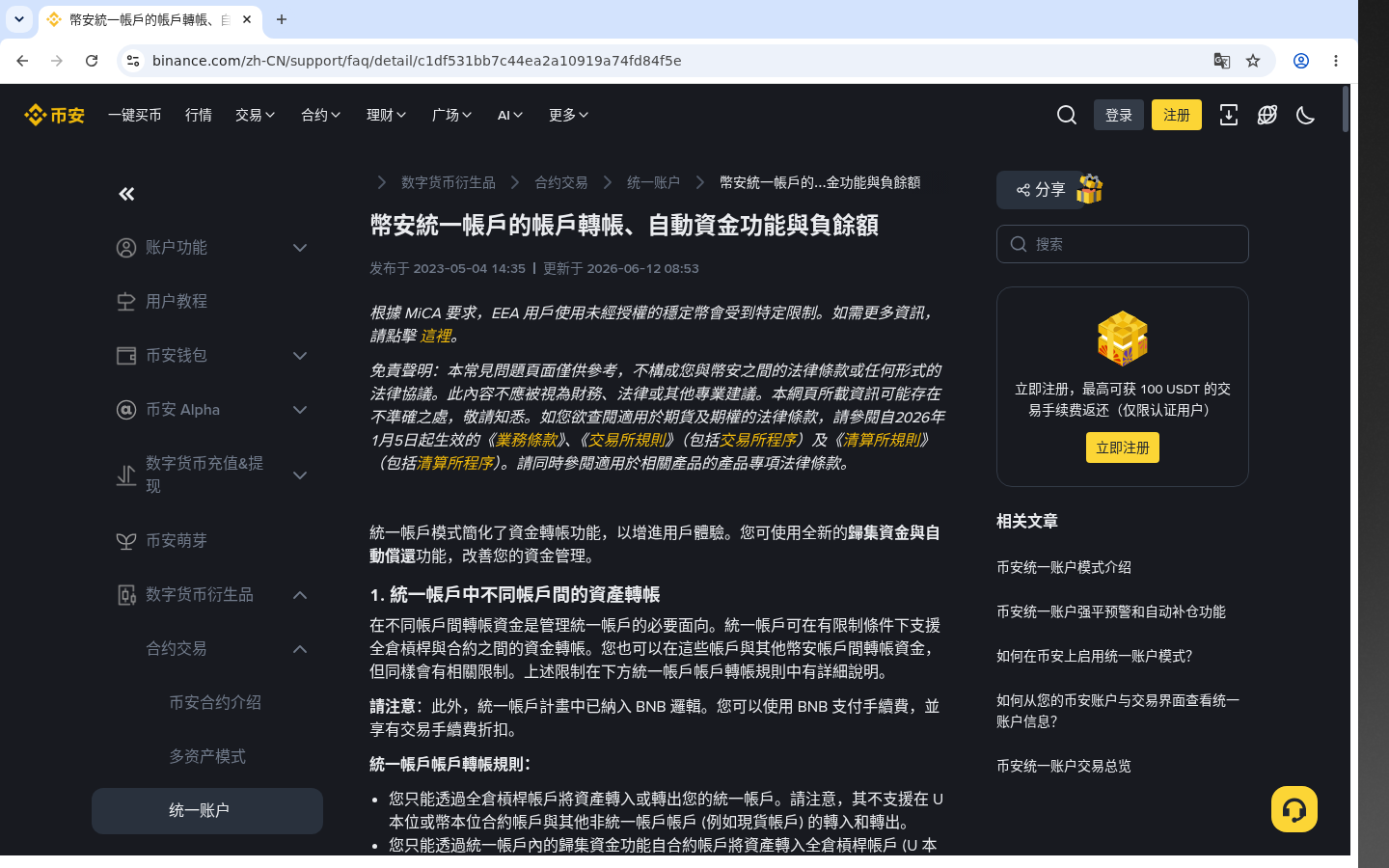The height and width of the screenshot is (868, 1389).
Task: Collapse the sidebar with double-chevron icon
Action: (x=126, y=194)
